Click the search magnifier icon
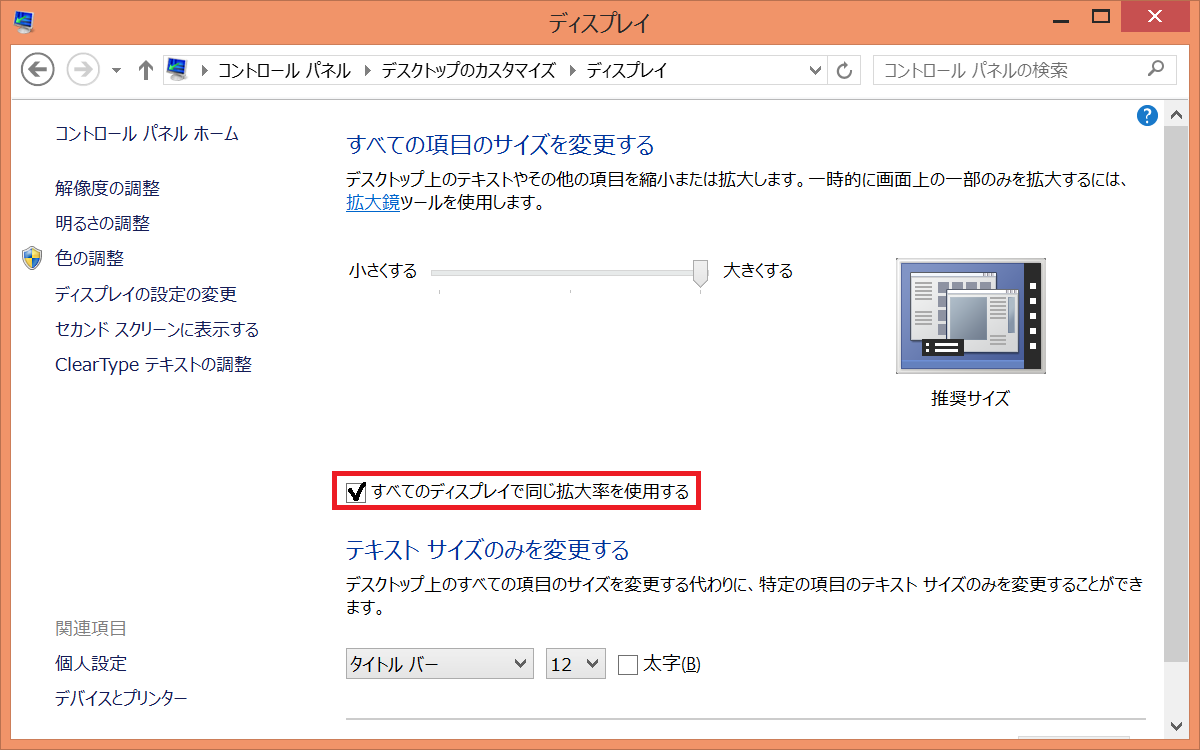This screenshot has height=750, width=1200. (x=1155, y=69)
